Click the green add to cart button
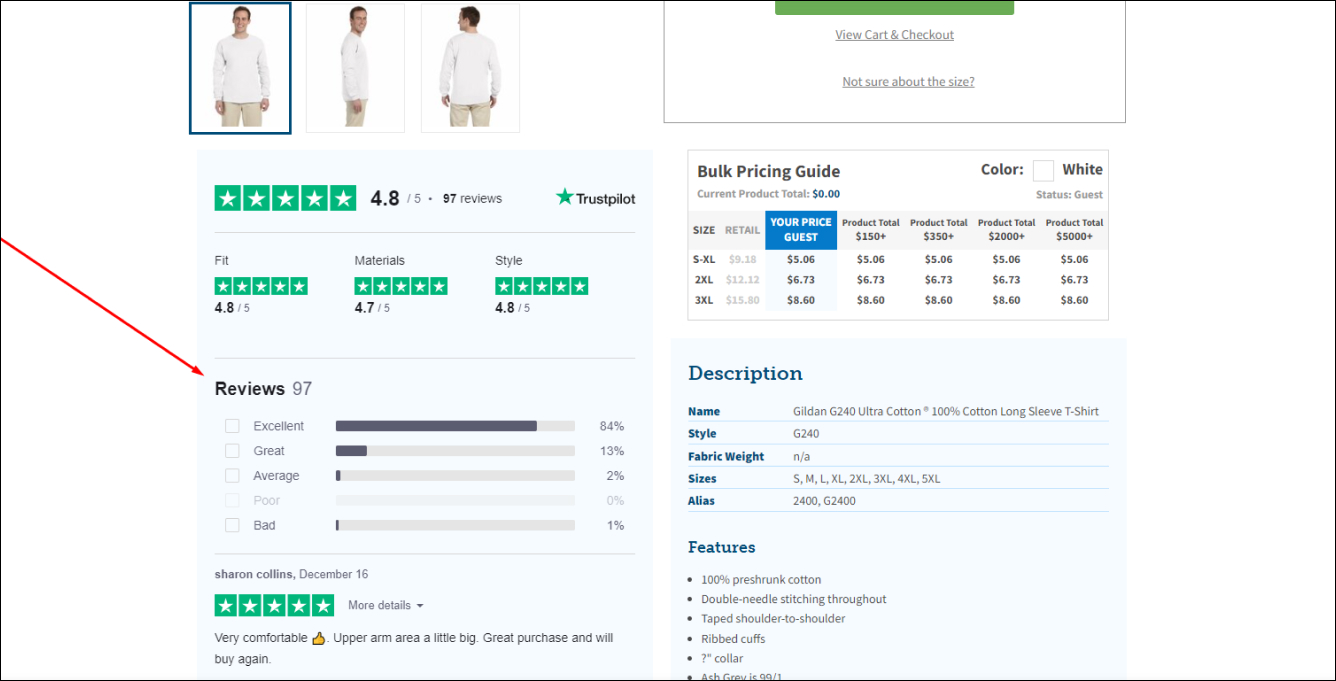 tap(895, 7)
